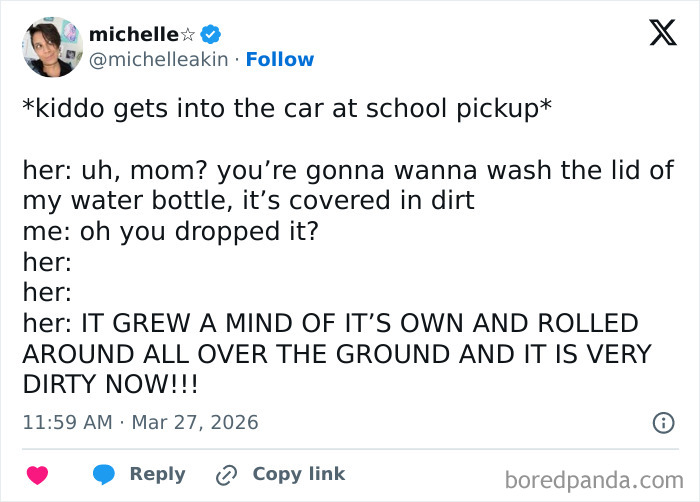
Task: Open the 11:59 AM time link
Action: coord(67,423)
